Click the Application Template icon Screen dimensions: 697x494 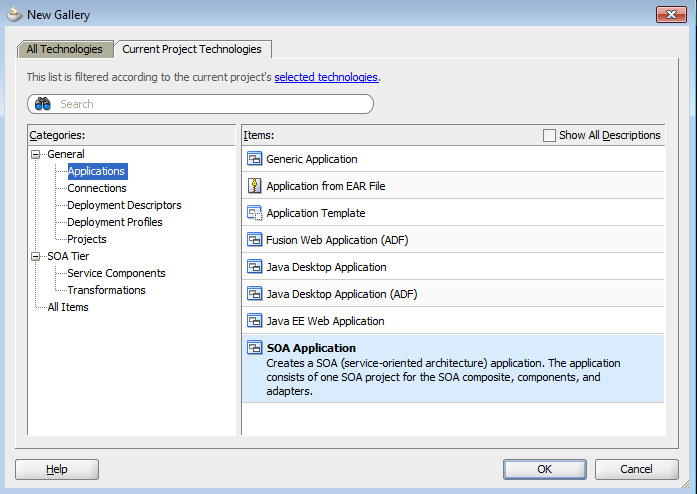[x=254, y=213]
